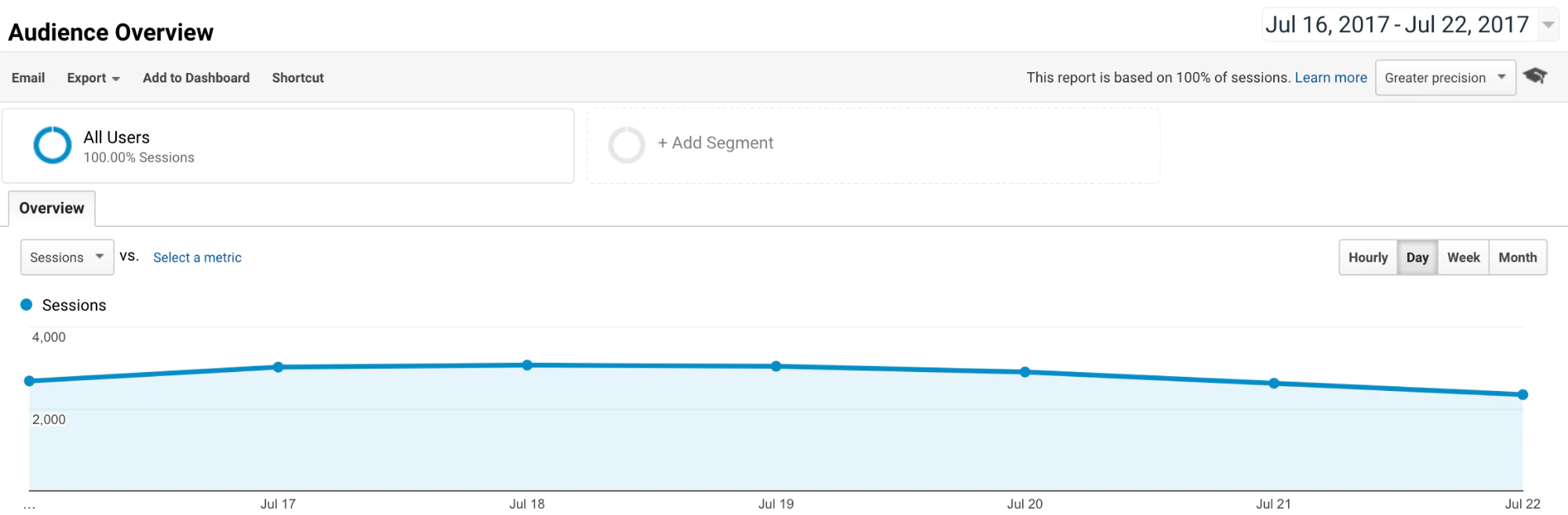Viewport: 1568px width, 515px height.
Task: Click the All Users segment circle icon
Action: click(x=53, y=145)
